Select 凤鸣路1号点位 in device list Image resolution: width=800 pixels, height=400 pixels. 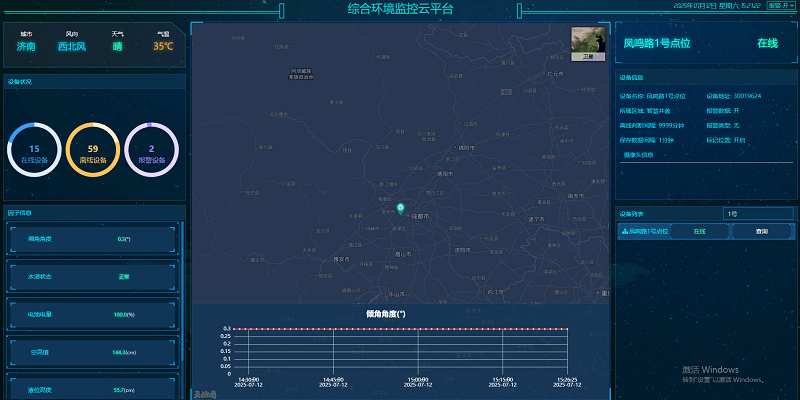point(649,231)
